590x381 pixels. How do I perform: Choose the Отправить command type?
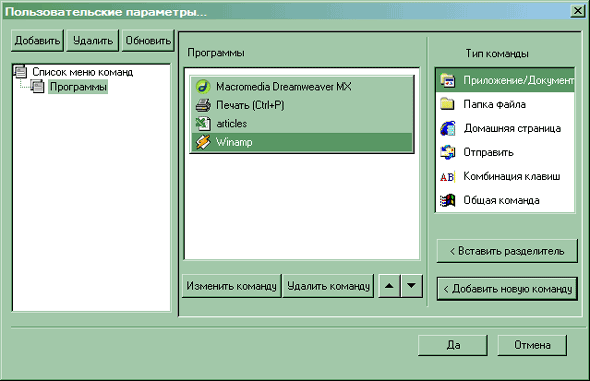(505, 152)
